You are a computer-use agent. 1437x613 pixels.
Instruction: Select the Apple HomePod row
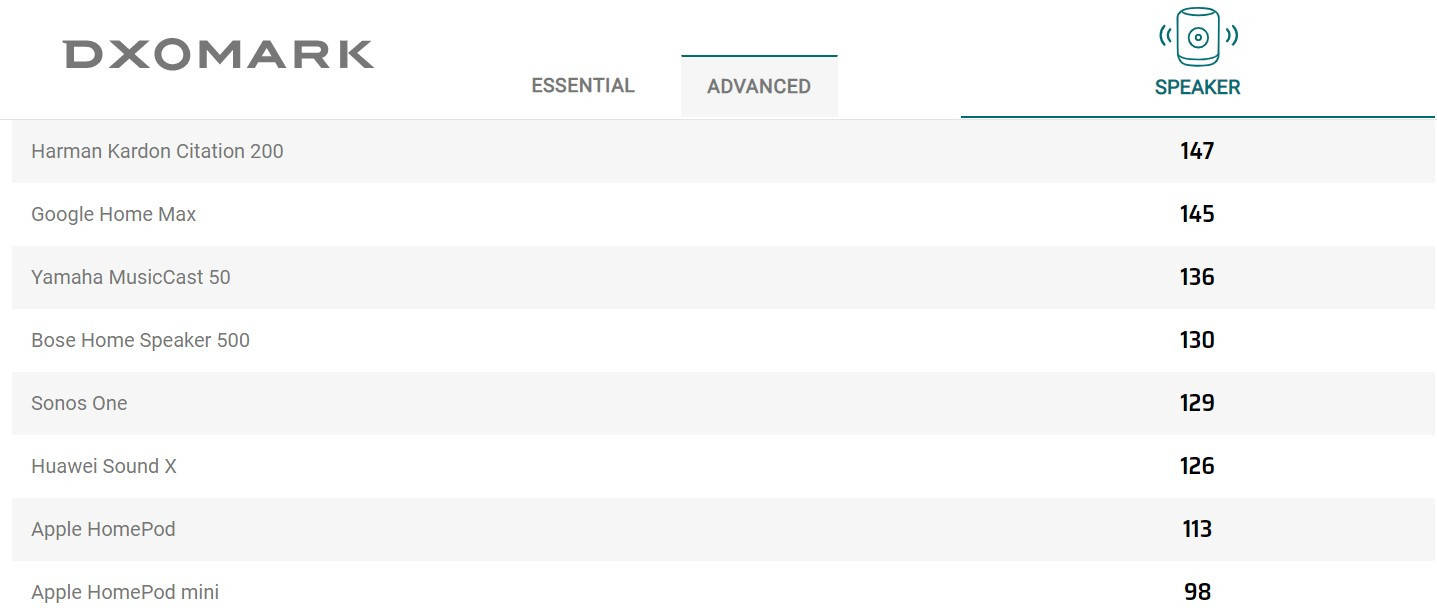(x=723, y=529)
